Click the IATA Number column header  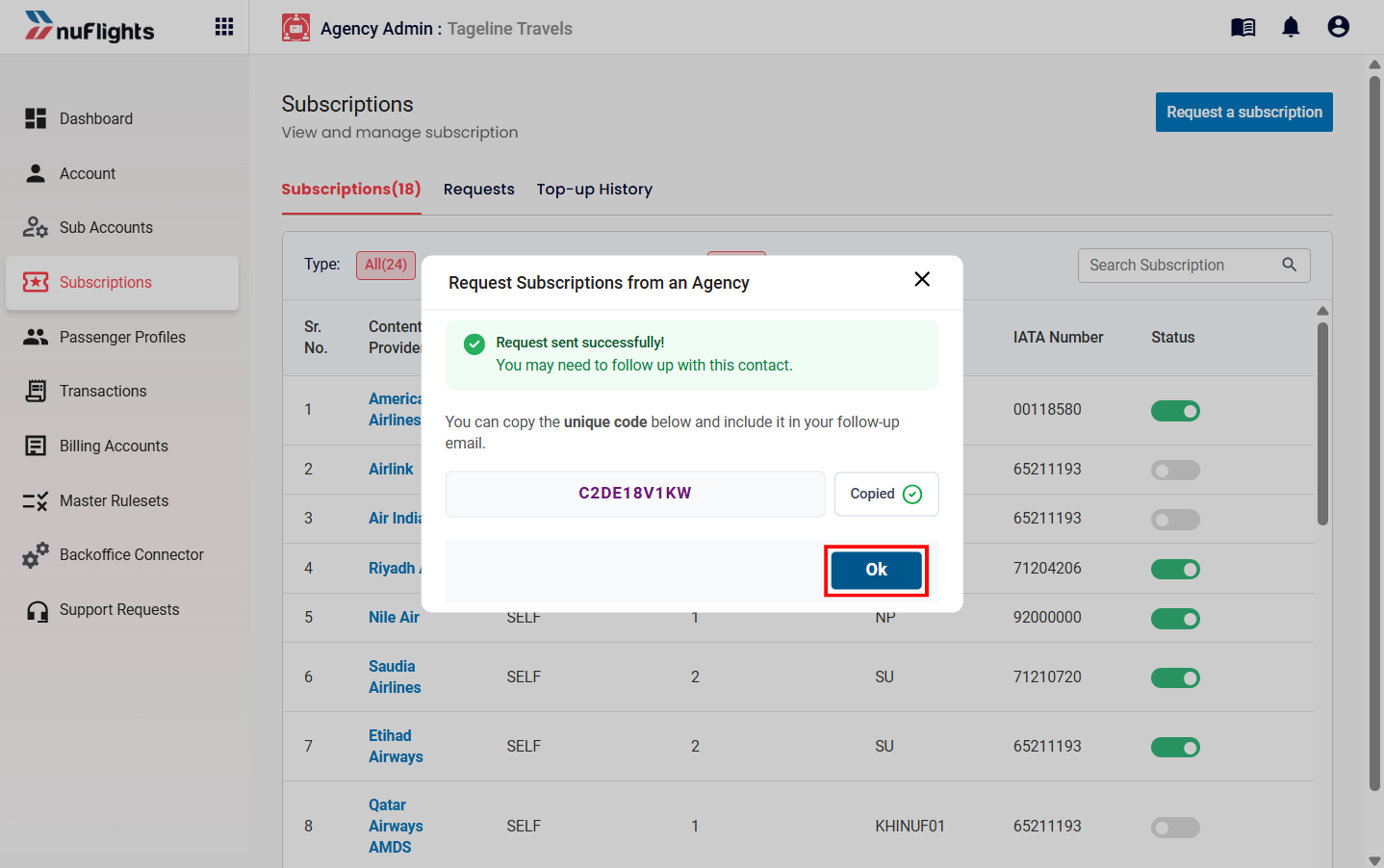[x=1058, y=337]
